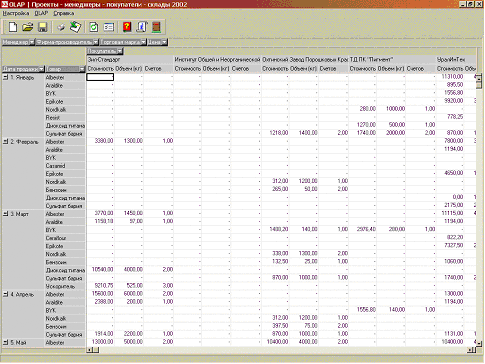Select the 2. Февраль month label
Screen dimensions: 485x364
(x=24, y=142)
